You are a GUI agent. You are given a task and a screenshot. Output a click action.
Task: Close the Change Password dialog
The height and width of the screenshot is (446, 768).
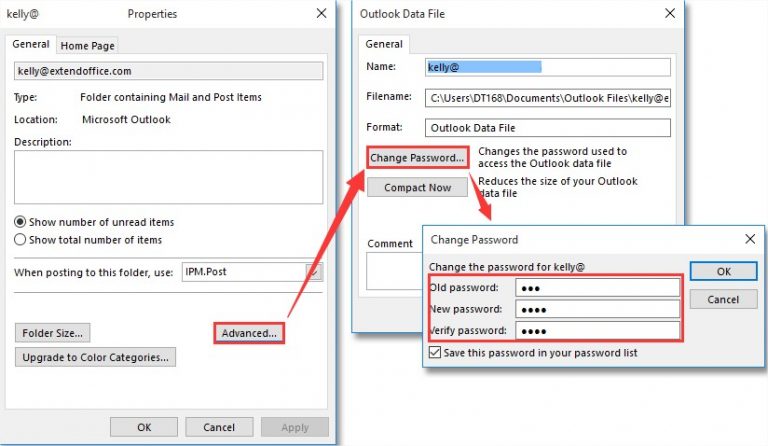[x=750, y=239]
